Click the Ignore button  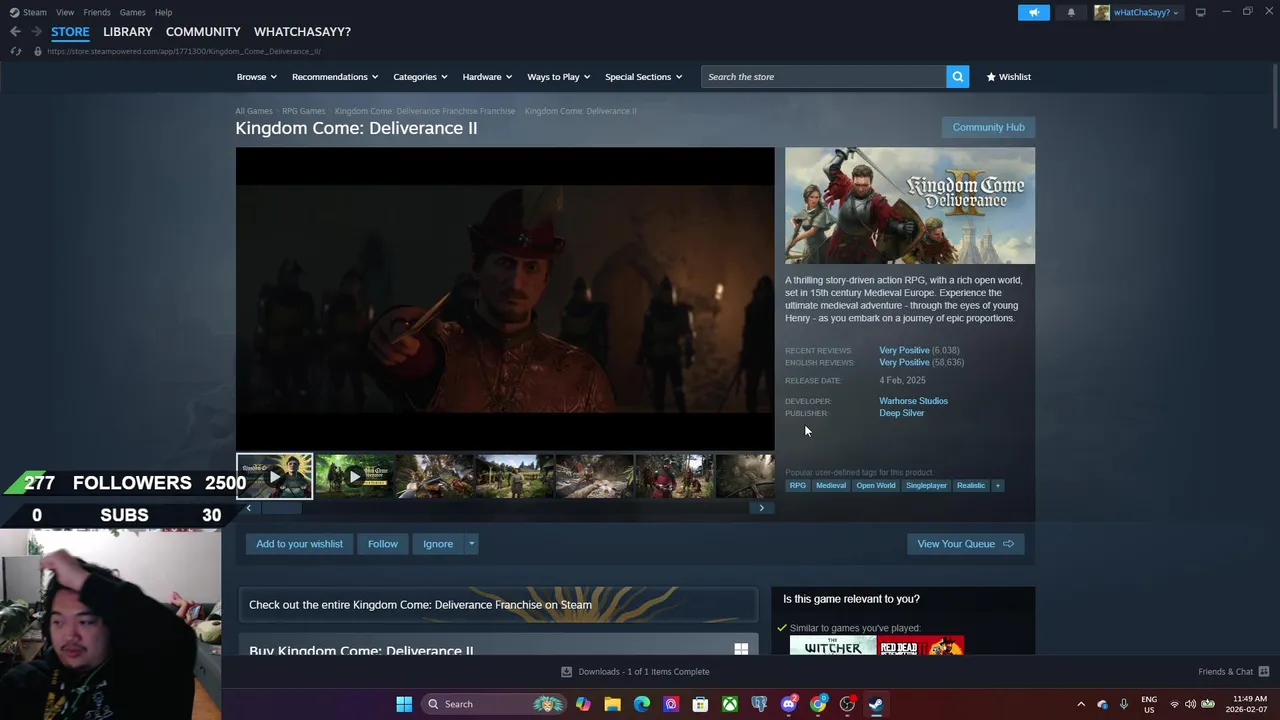tap(438, 544)
